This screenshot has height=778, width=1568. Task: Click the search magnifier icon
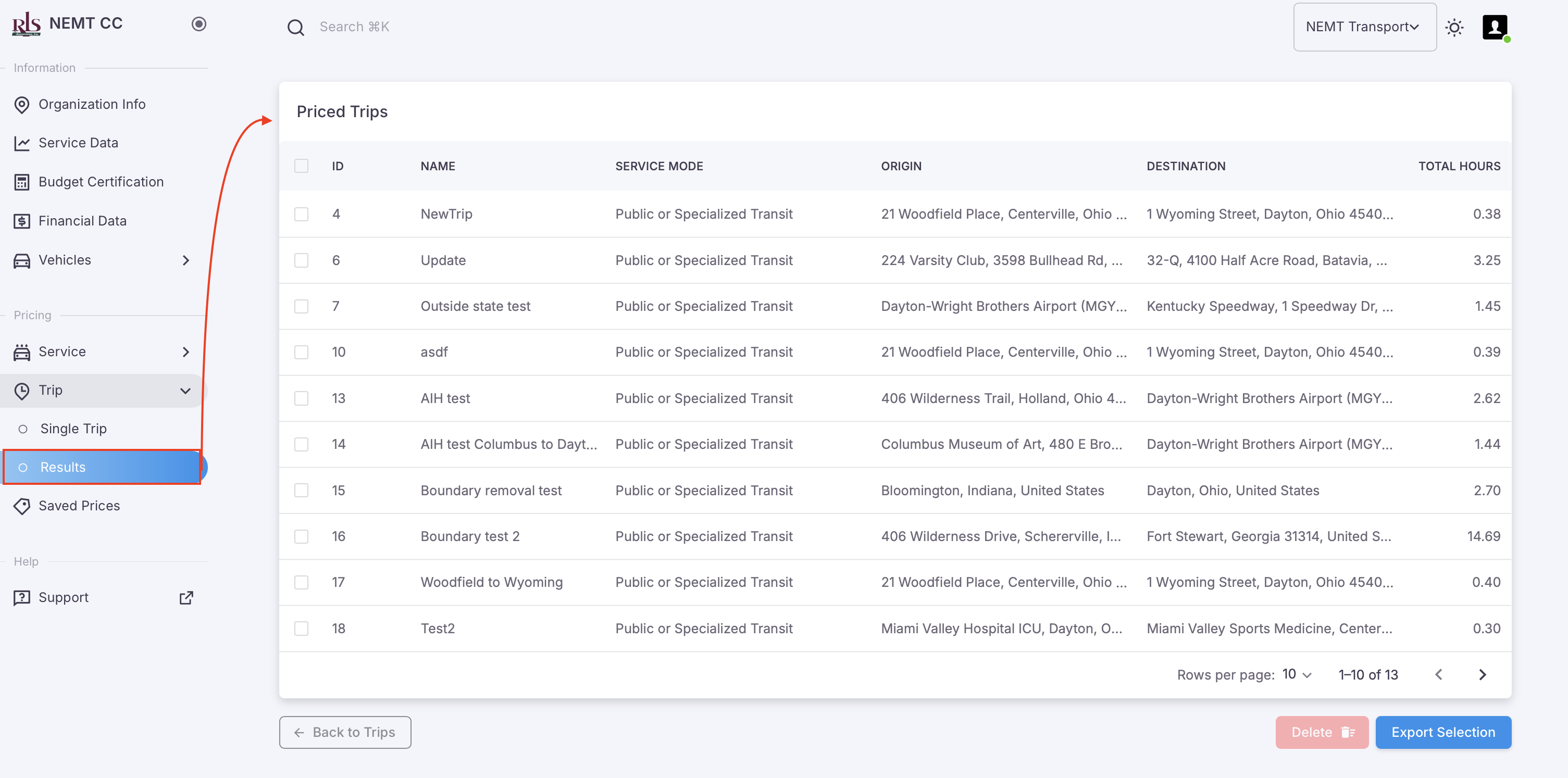pos(296,28)
